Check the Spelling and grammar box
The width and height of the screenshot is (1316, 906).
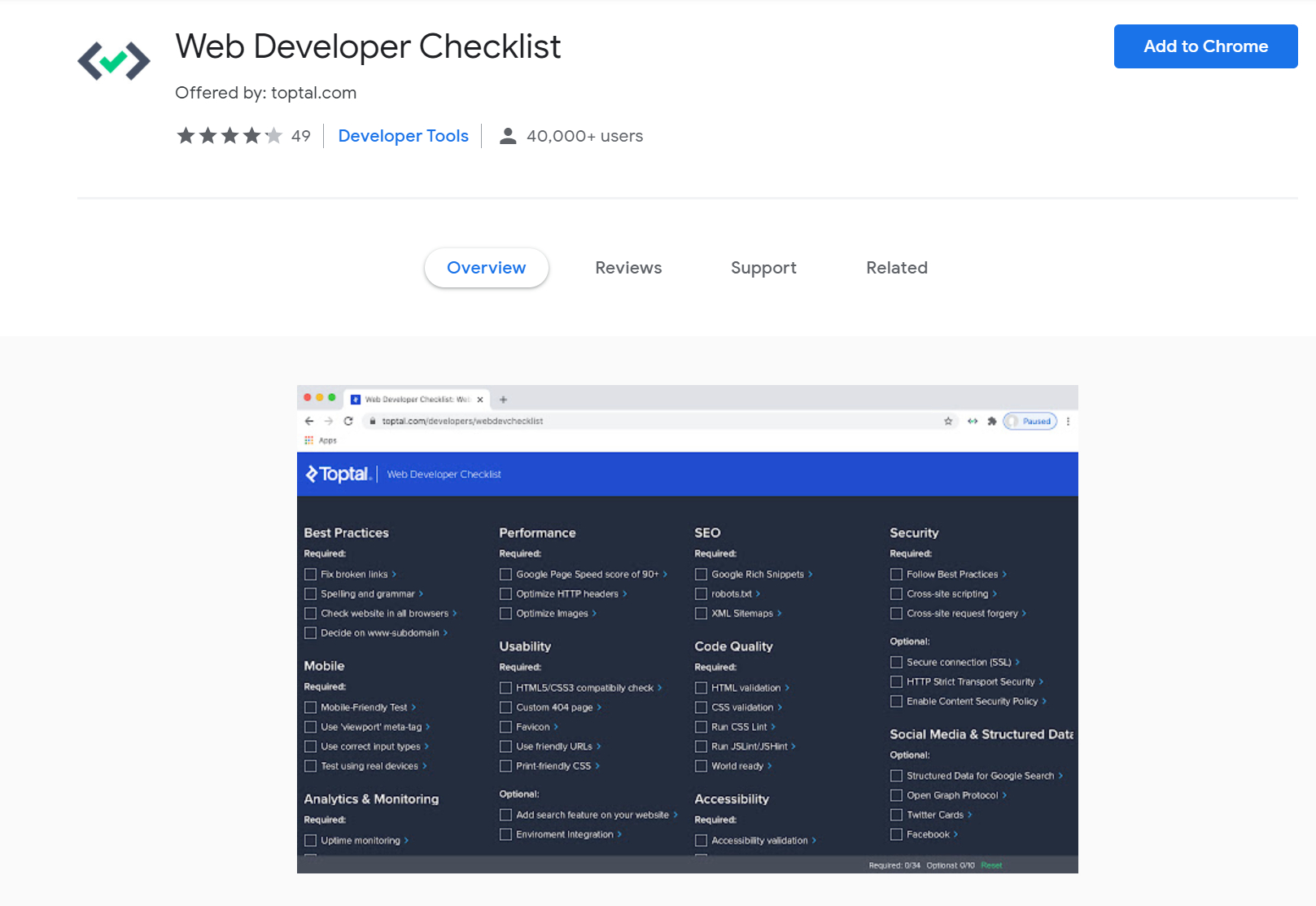310,593
